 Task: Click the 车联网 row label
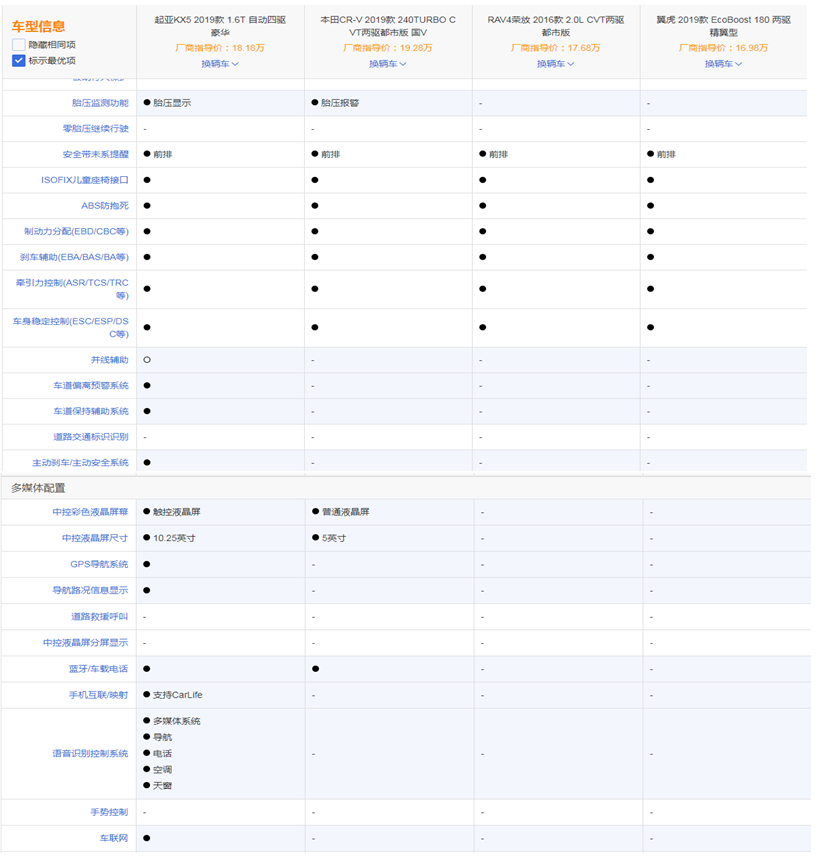[x=114, y=839]
